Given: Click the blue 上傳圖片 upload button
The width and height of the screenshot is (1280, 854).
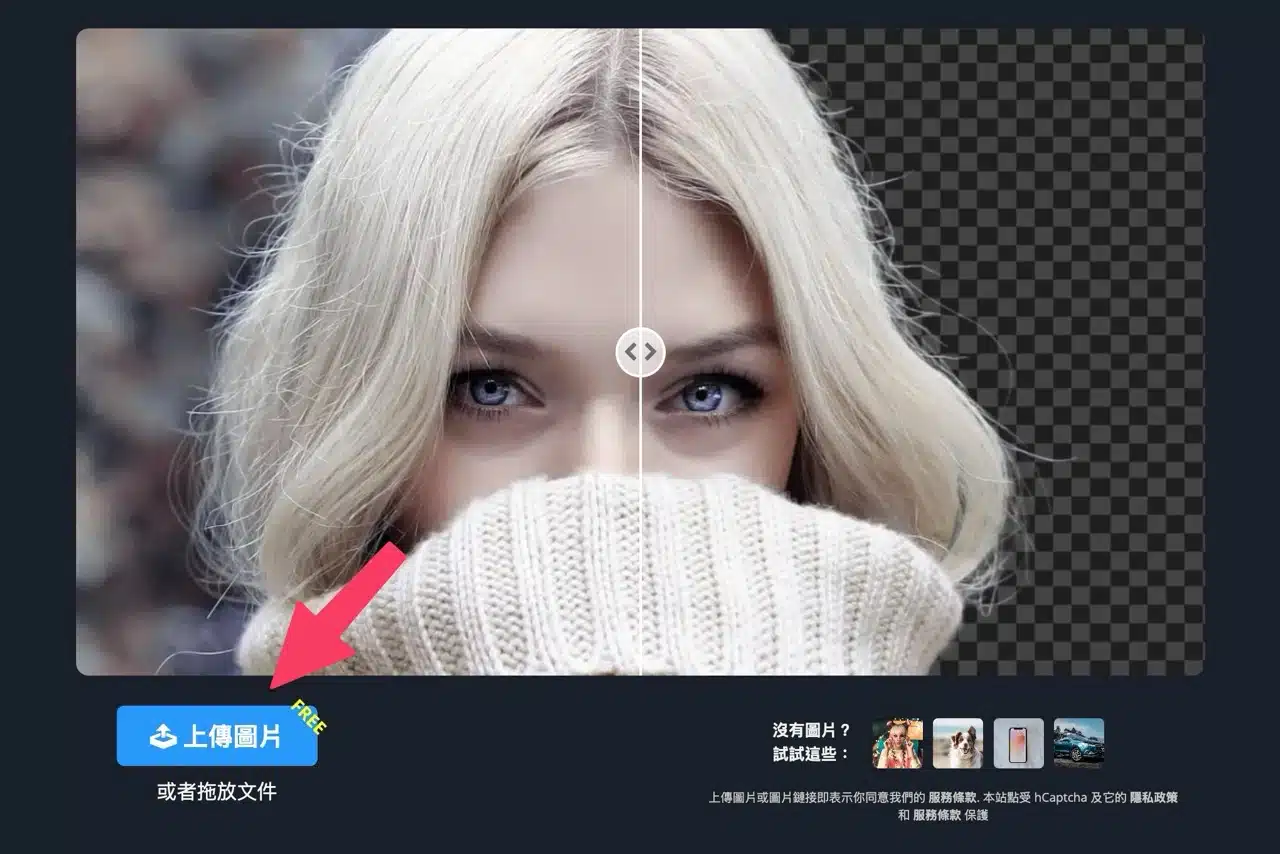Looking at the screenshot, I should [216, 737].
